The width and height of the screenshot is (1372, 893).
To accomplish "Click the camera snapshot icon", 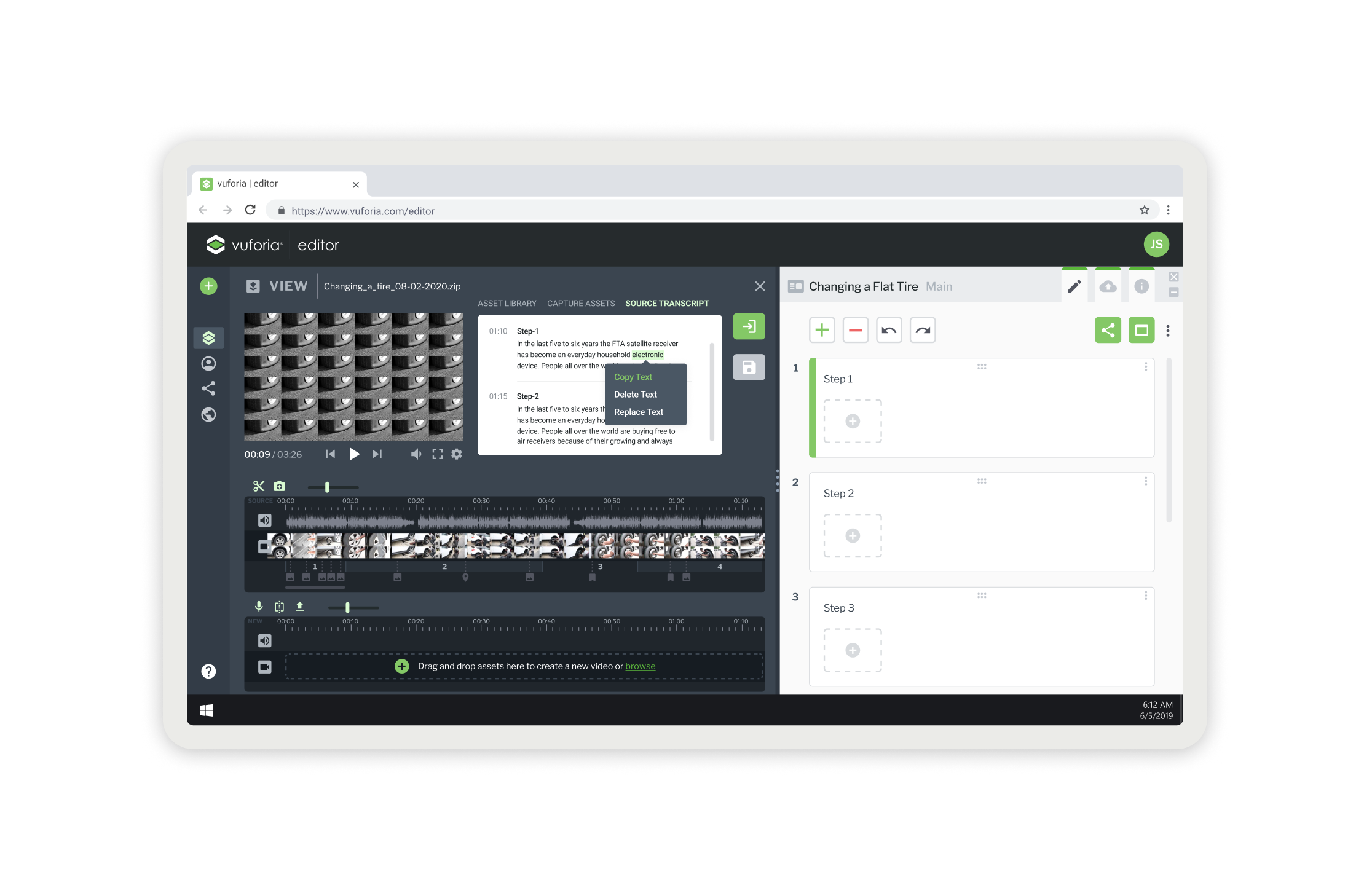I will point(279,486).
